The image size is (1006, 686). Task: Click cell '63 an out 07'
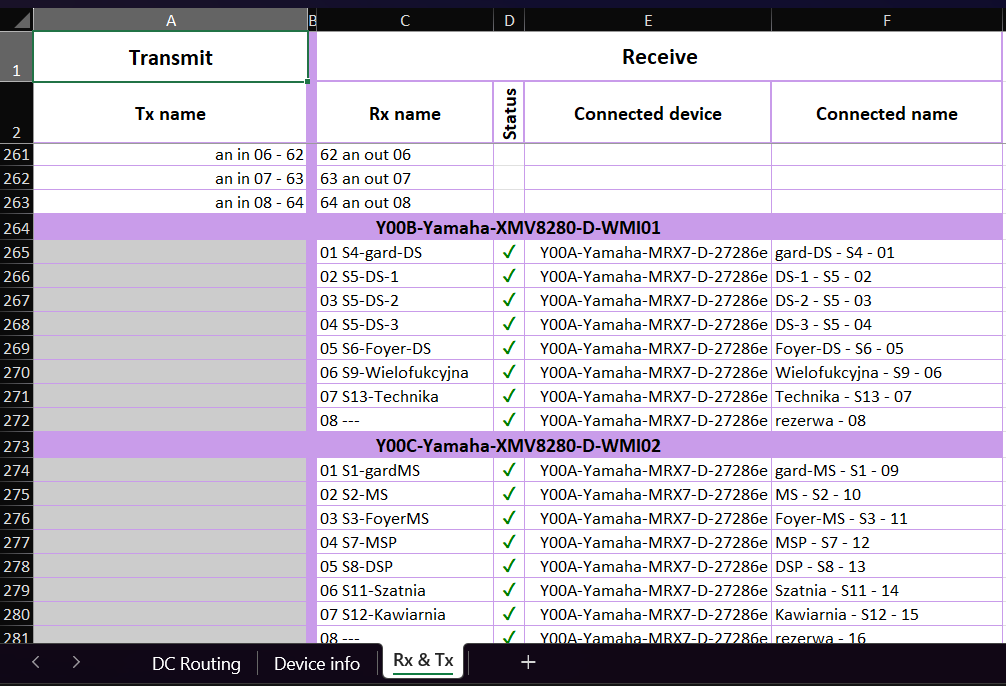[405, 178]
